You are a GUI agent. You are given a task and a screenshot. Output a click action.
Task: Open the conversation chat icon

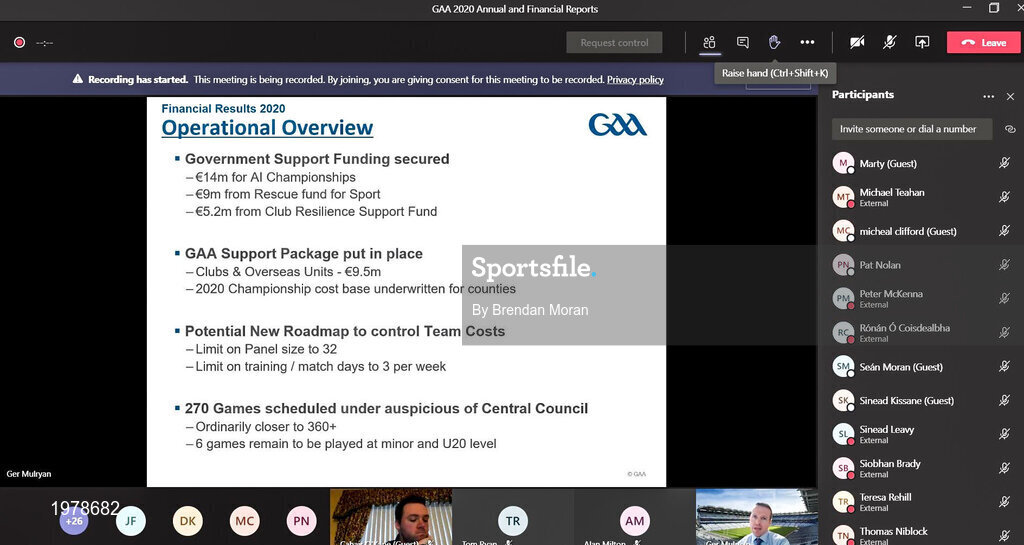743,42
